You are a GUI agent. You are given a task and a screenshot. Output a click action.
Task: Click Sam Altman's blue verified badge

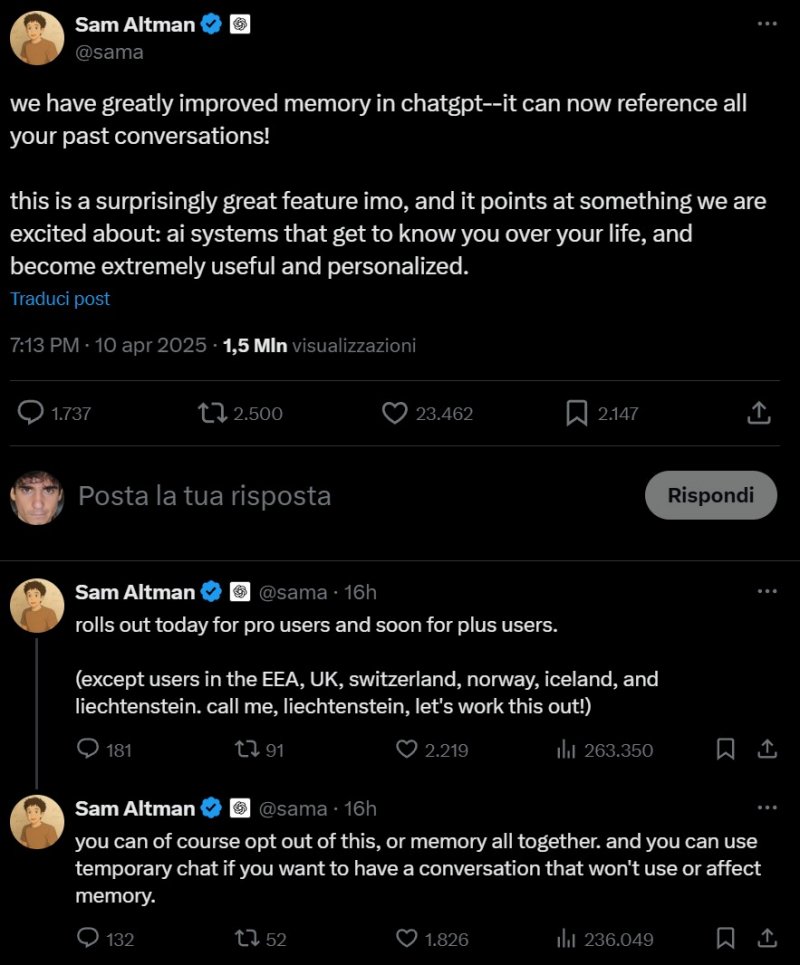coord(209,24)
